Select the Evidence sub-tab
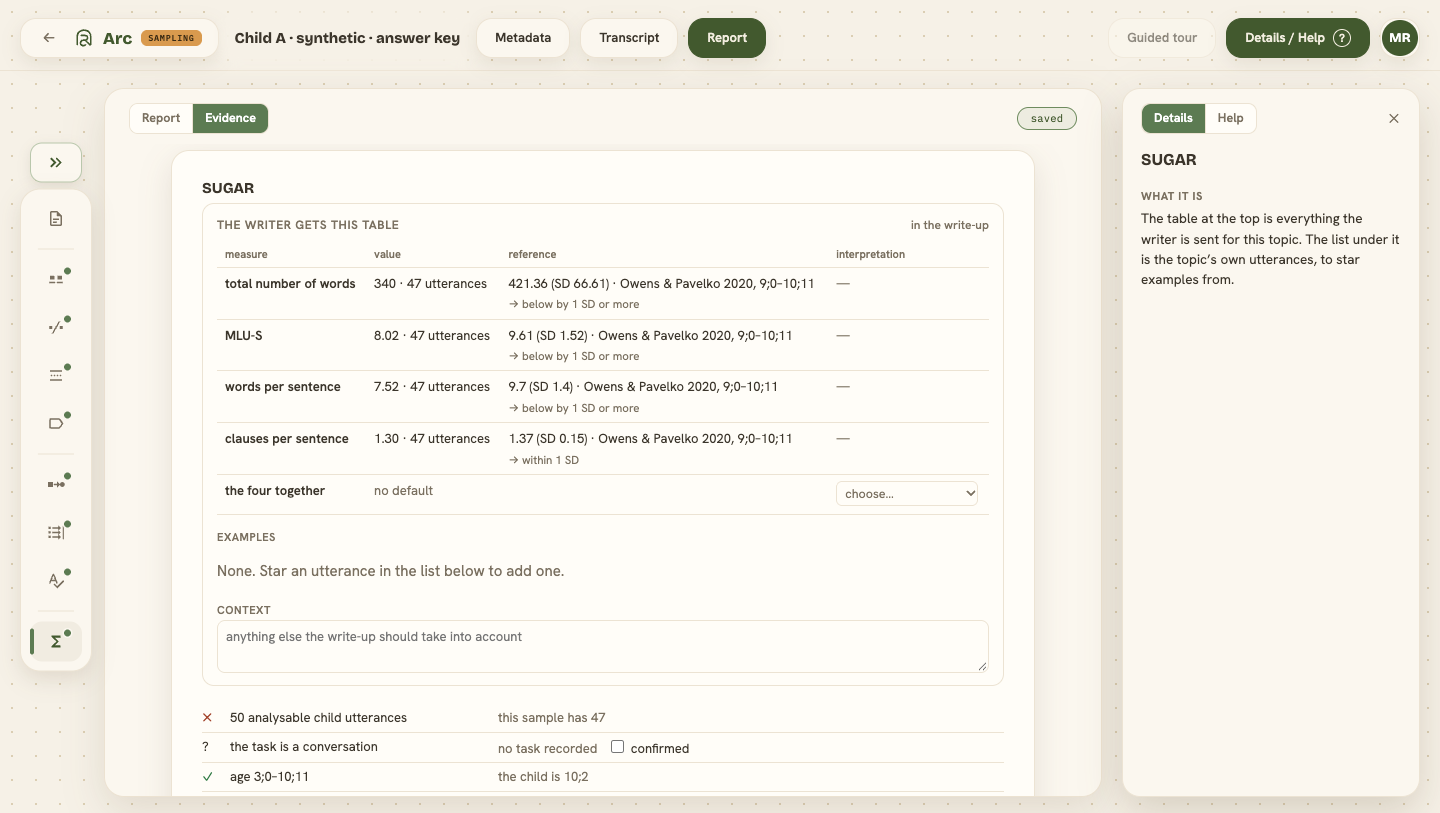1440x813 pixels. click(x=231, y=118)
